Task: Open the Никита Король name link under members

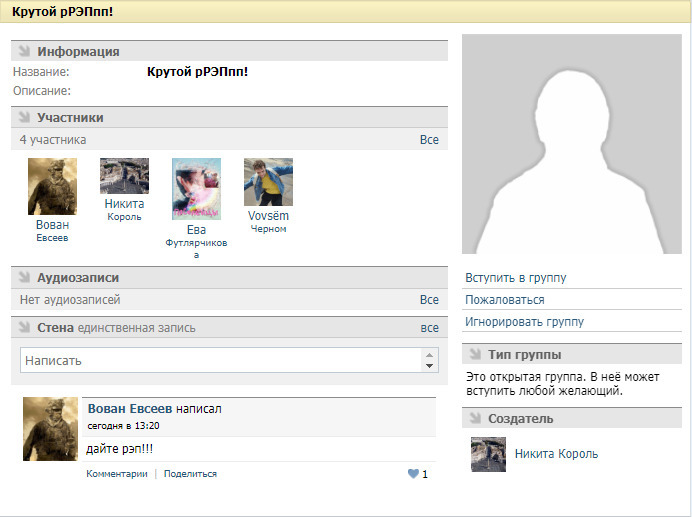Action: tap(124, 210)
